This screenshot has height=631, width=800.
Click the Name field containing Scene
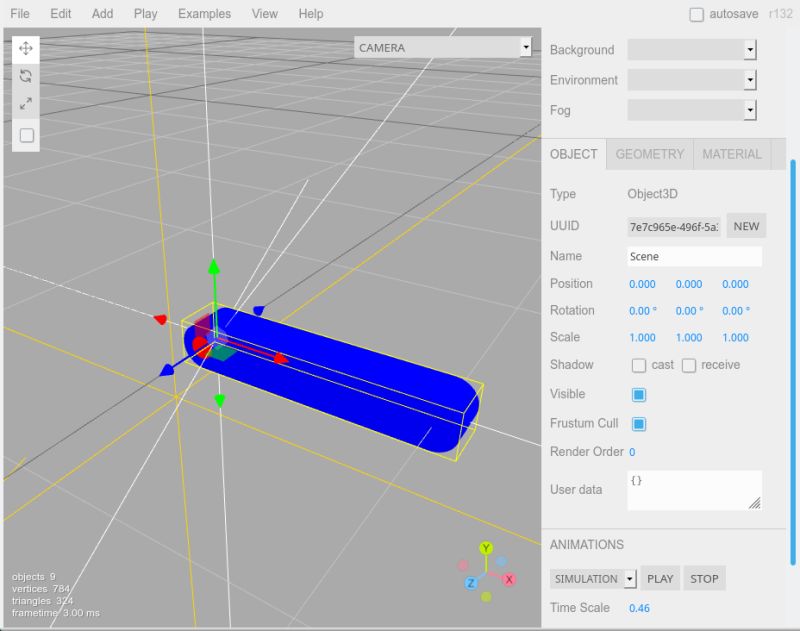point(694,256)
